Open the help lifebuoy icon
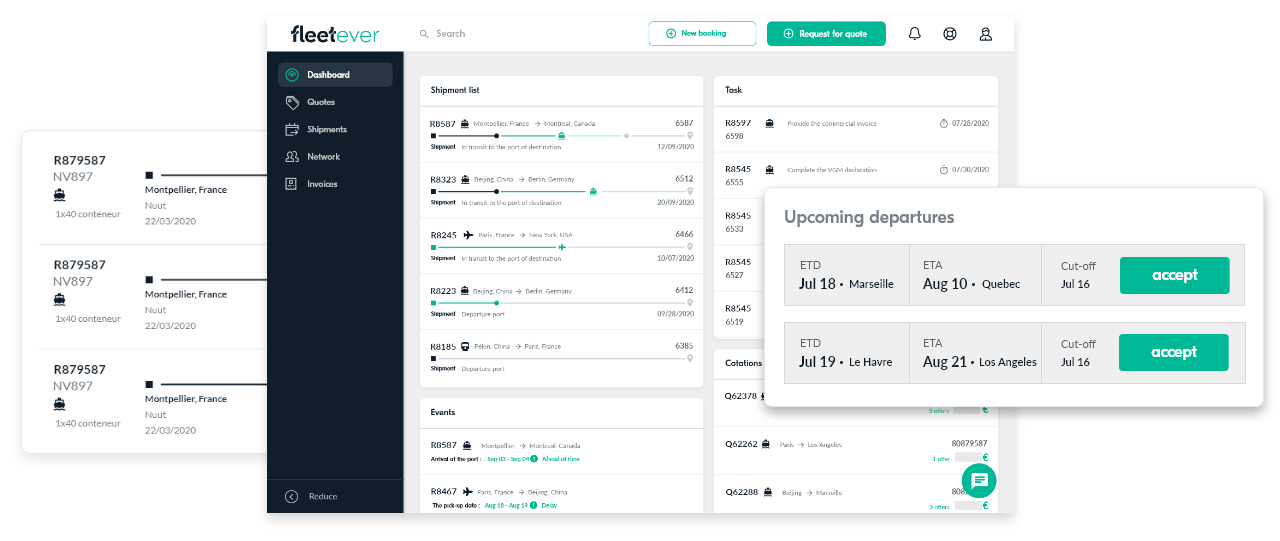This screenshot has width=1280, height=541. [x=950, y=34]
